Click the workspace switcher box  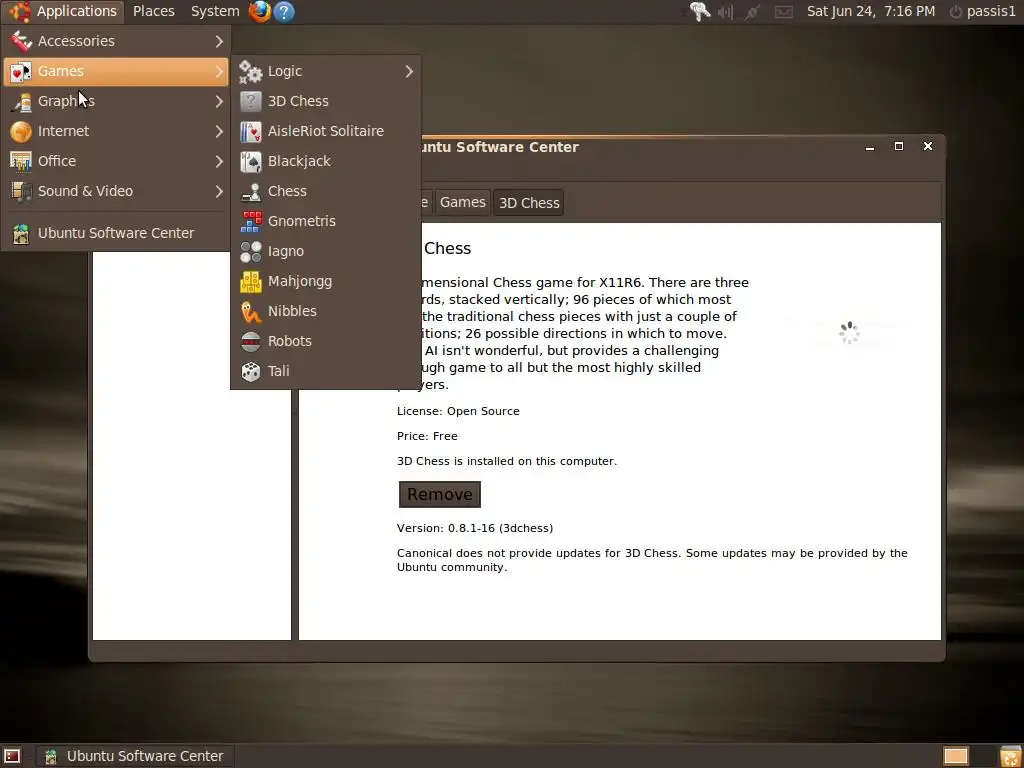pyautogui.click(x=955, y=756)
